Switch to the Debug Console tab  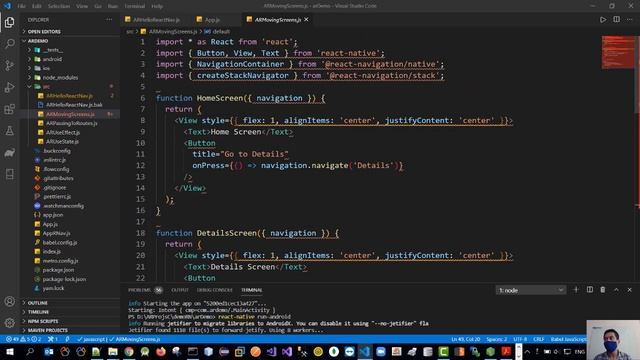coord(214,290)
